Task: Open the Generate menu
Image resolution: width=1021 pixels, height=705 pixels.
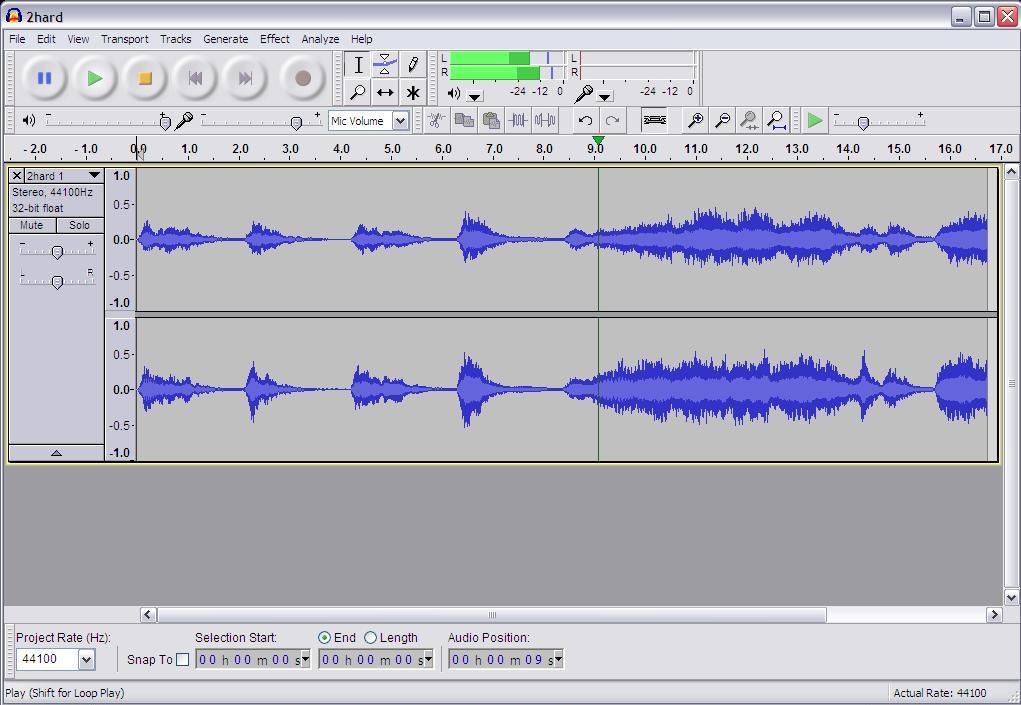Action: pyautogui.click(x=225, y=39)
